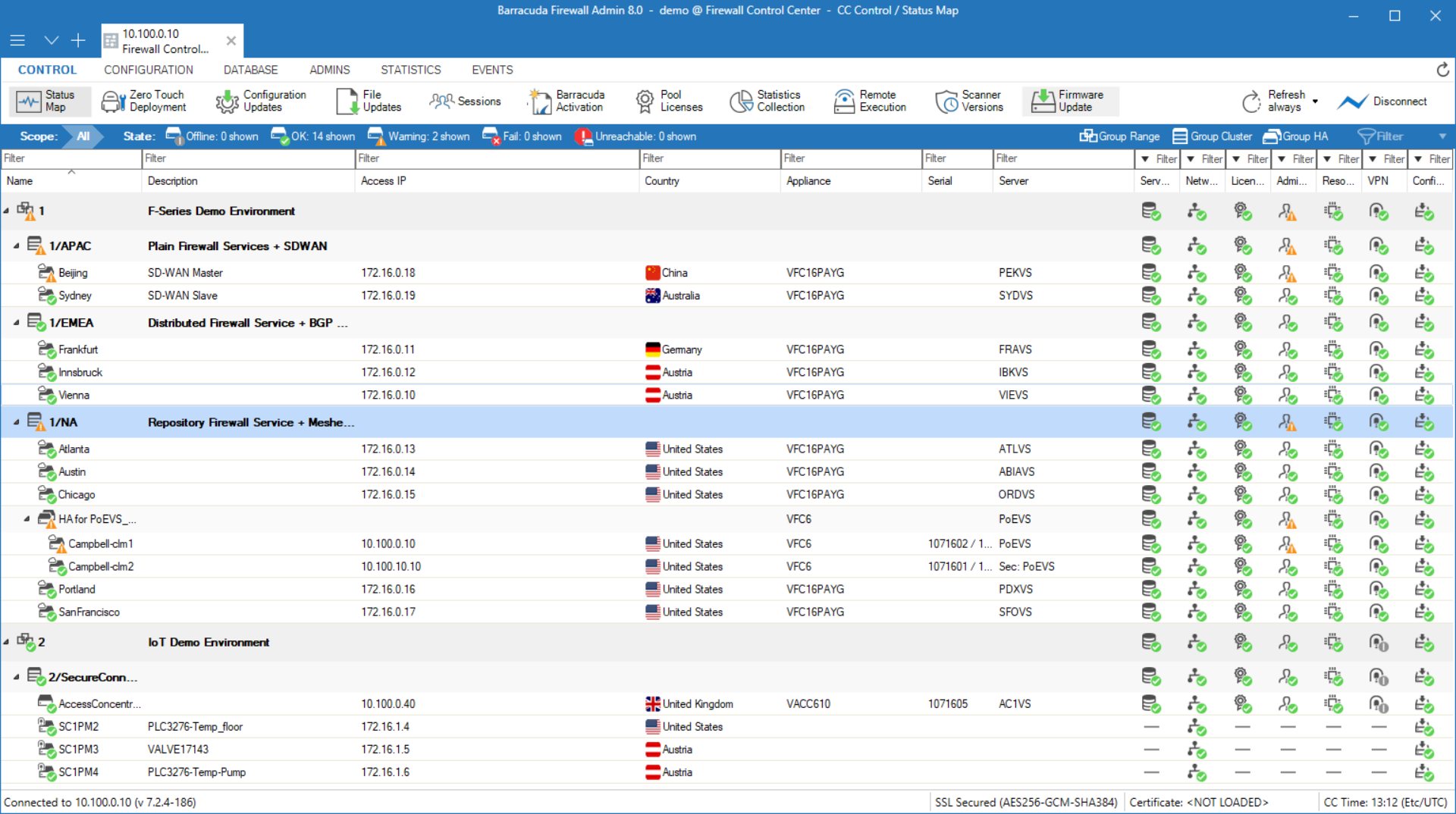Open Zero Touch Deployment
Viewport: 1456px width, 814px height.
[x=144, y=101]
